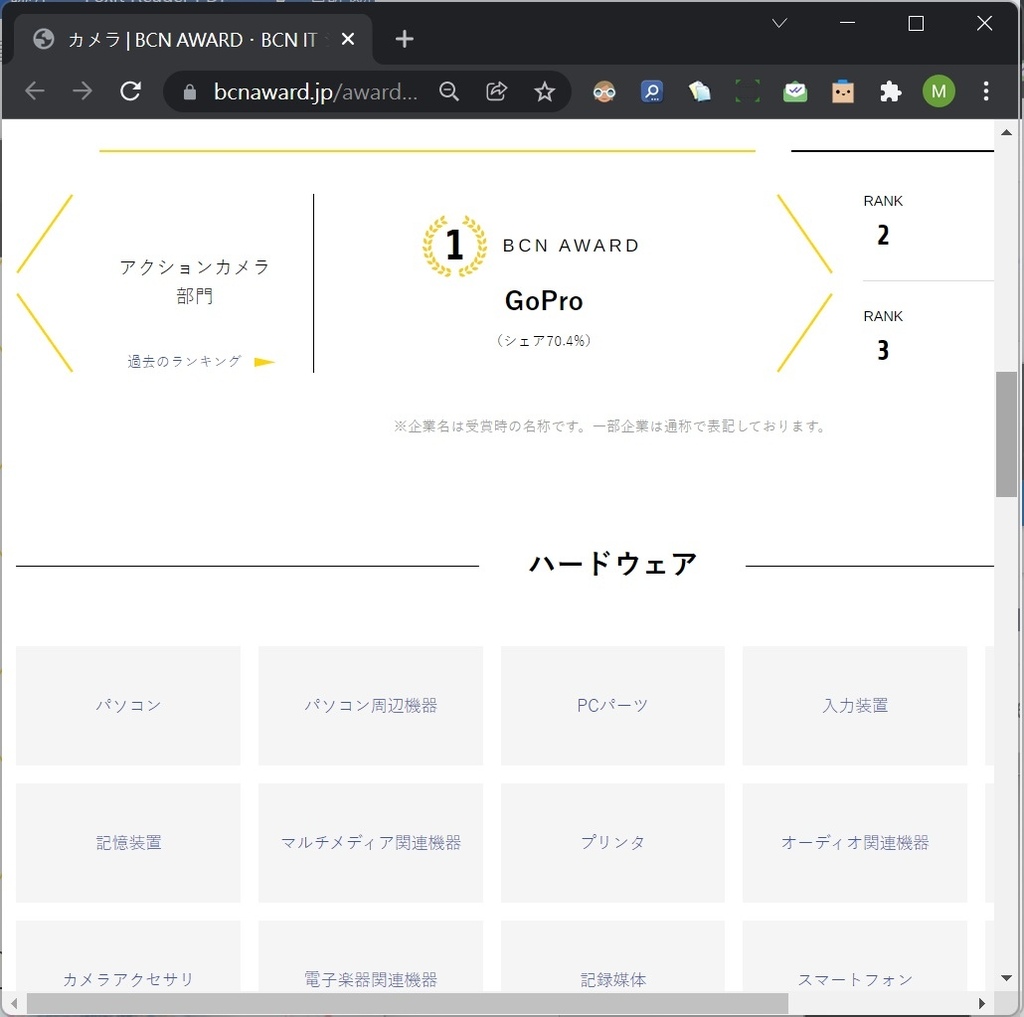Open the カメラアクセサリ category
Image resolution: width=1024 pixels, height=1017 pixels.
coord(128,956)
